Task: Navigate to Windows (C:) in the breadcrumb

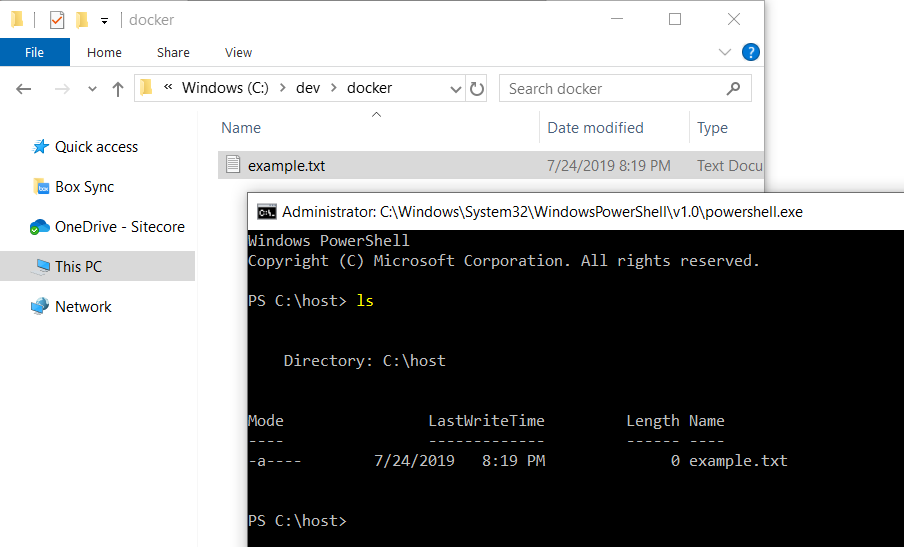Action: click(225, 88)
